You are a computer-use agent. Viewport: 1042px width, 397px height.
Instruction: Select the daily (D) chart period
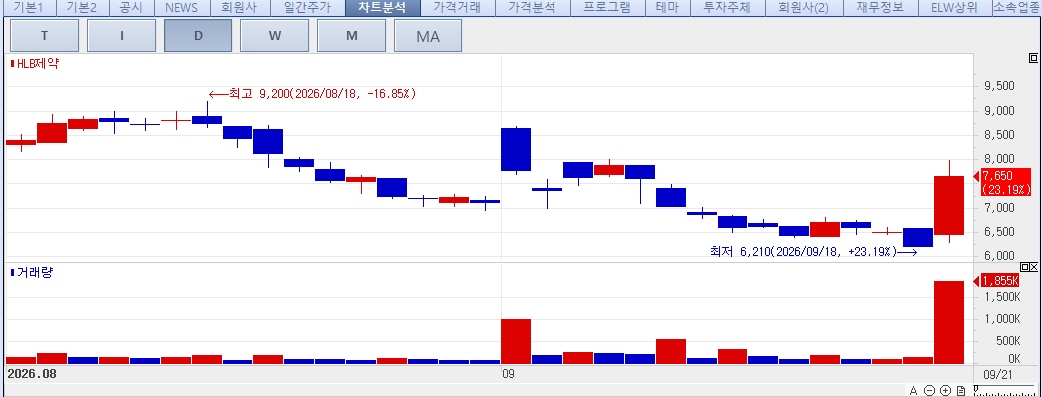(x=198, y=36)
